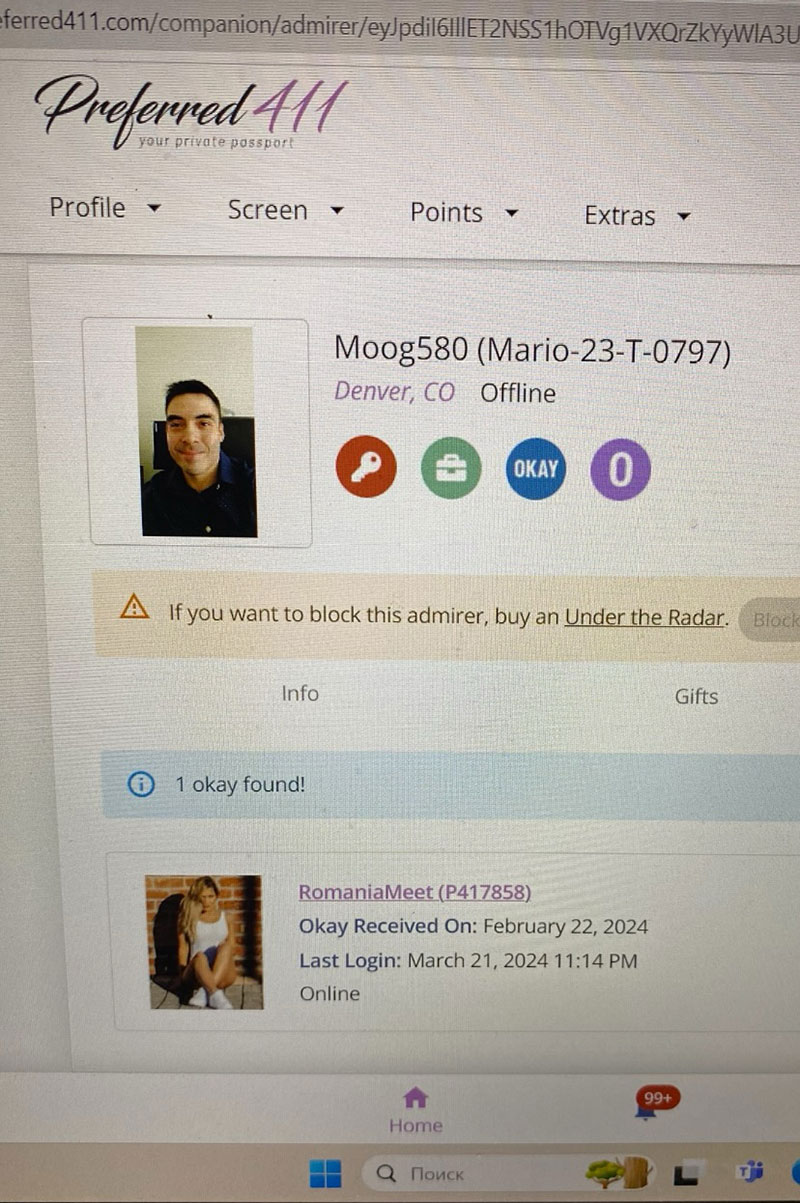Expand the Points dropdown menu
The height and width of the screenshot is (1203, 800).
pyautogui.click(x=465, y=213)
